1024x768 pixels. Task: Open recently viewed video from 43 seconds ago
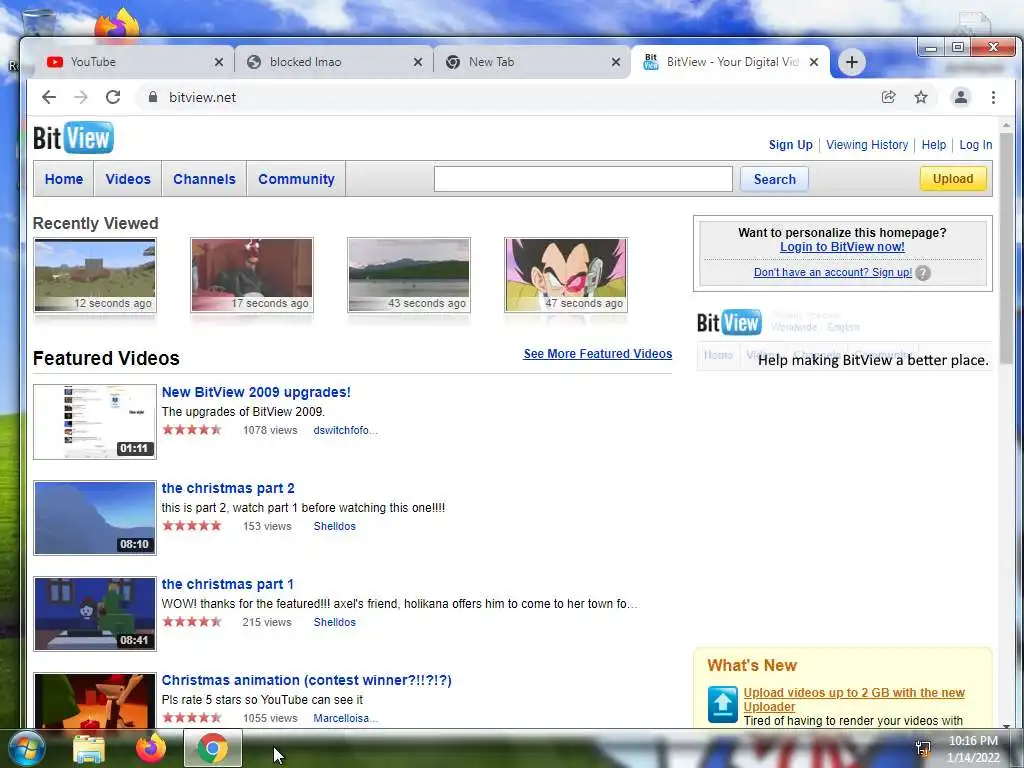[409, 275]
